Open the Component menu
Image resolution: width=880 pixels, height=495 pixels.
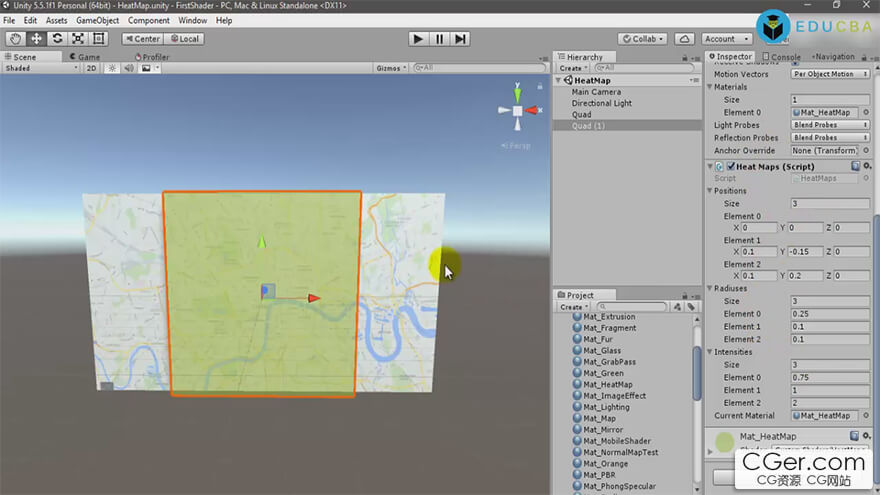tap(149, 20)
